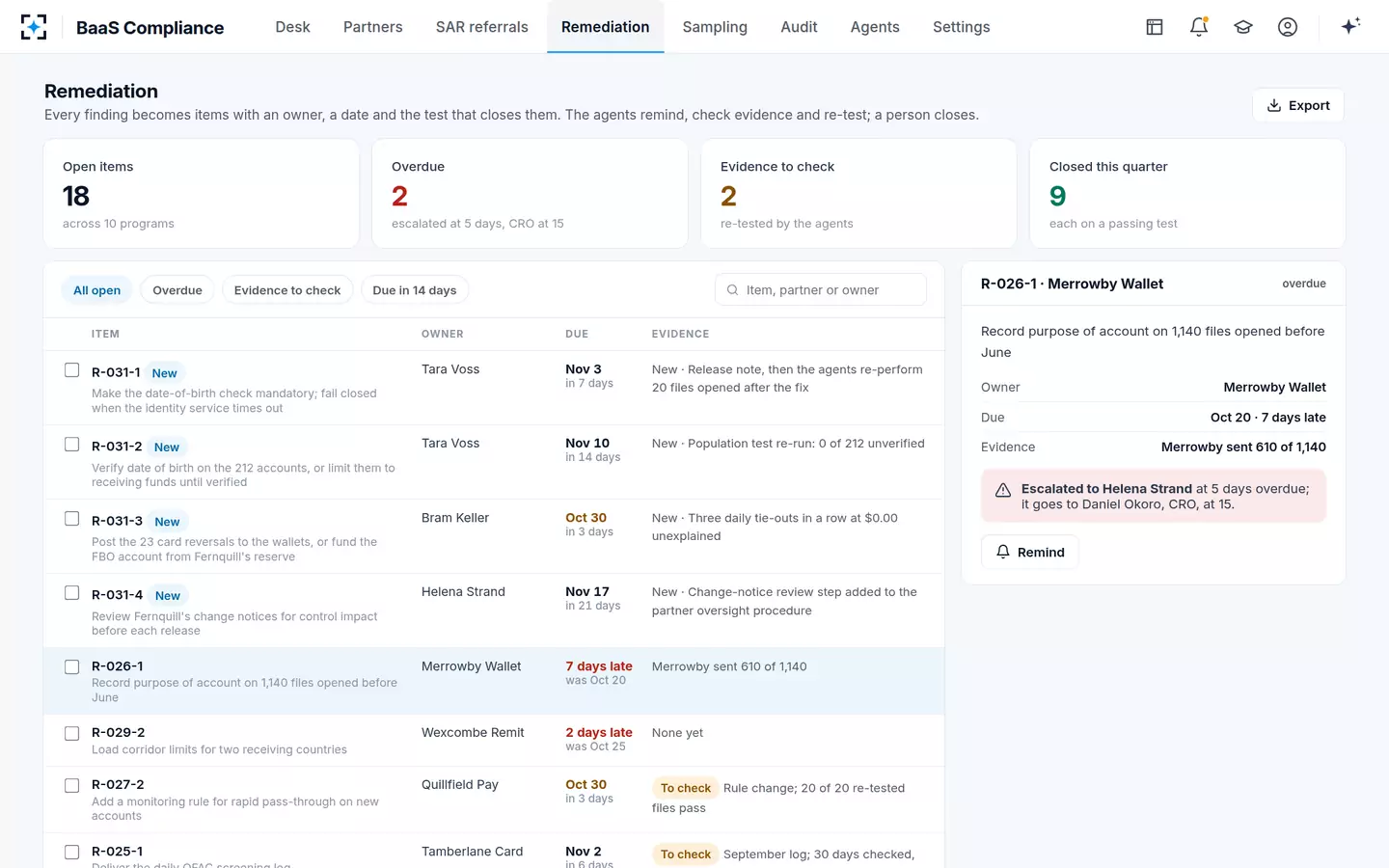Click the Wexcombe Remit owner cell
Screen dimensions: 1389x868
[x=473, y=733]
